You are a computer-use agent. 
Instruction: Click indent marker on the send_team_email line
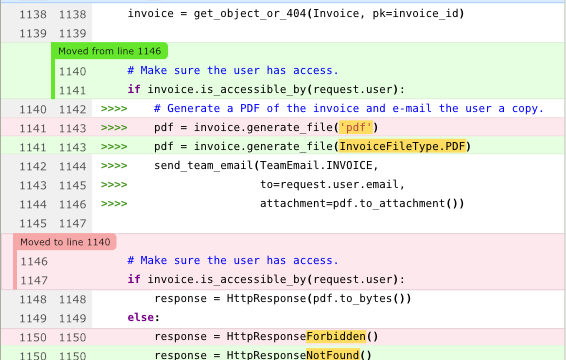coord(114,166)
